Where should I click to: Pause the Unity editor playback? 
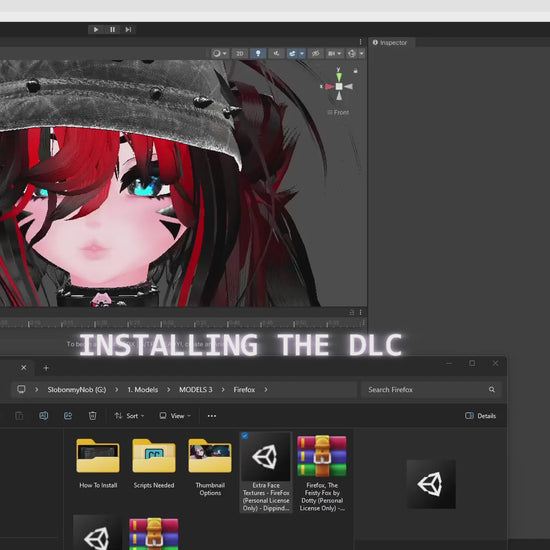click(112, 29)
